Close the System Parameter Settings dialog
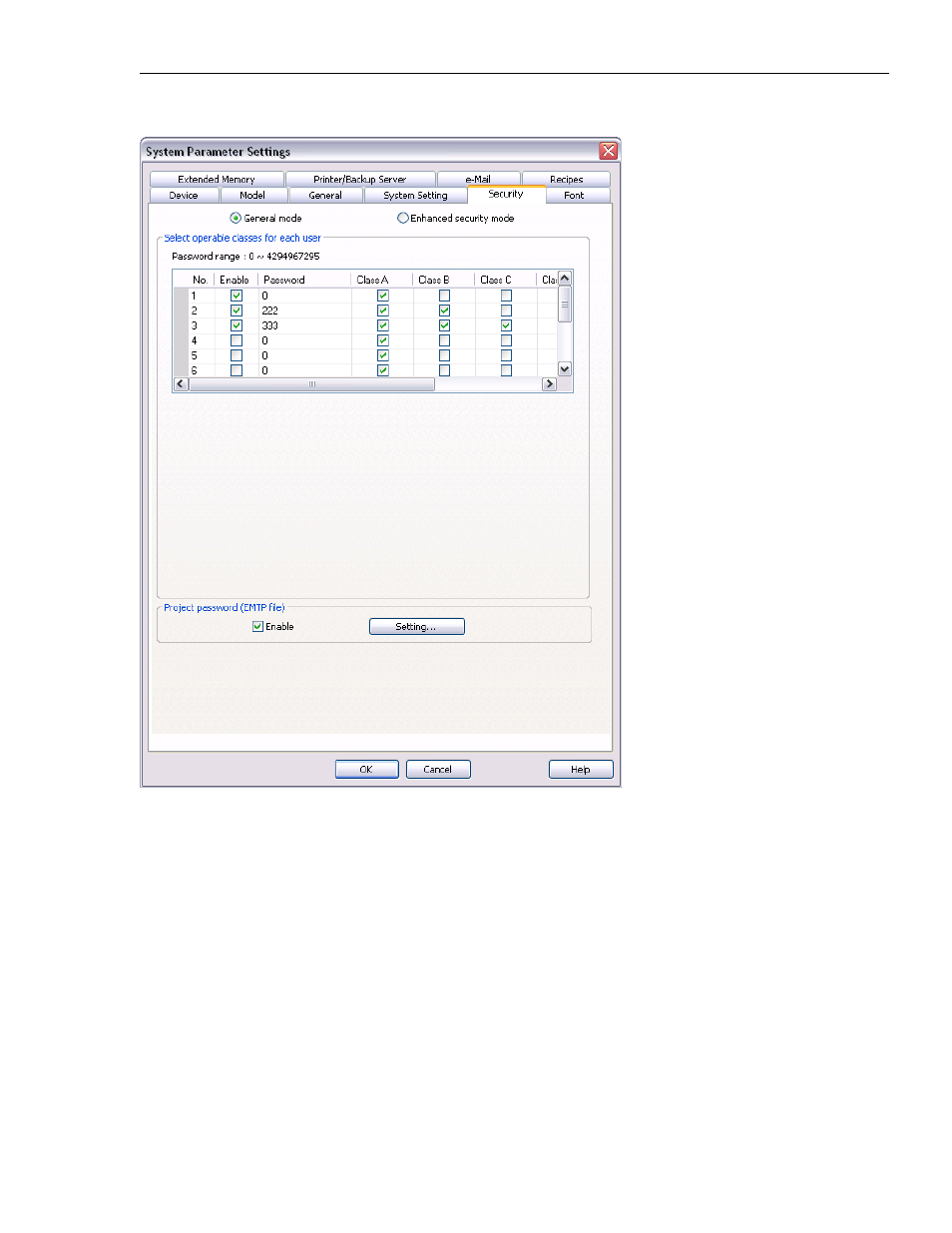 [608, 151]
